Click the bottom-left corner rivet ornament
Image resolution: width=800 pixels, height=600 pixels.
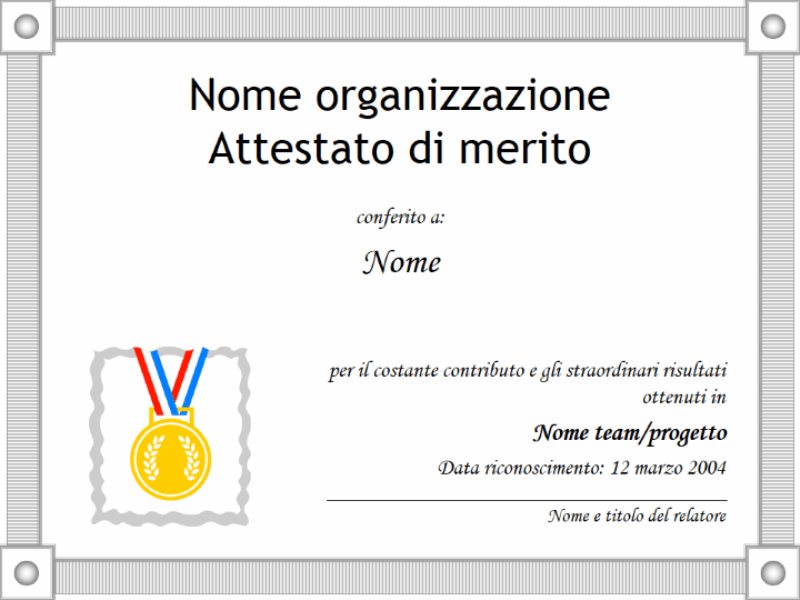point(27,573)
